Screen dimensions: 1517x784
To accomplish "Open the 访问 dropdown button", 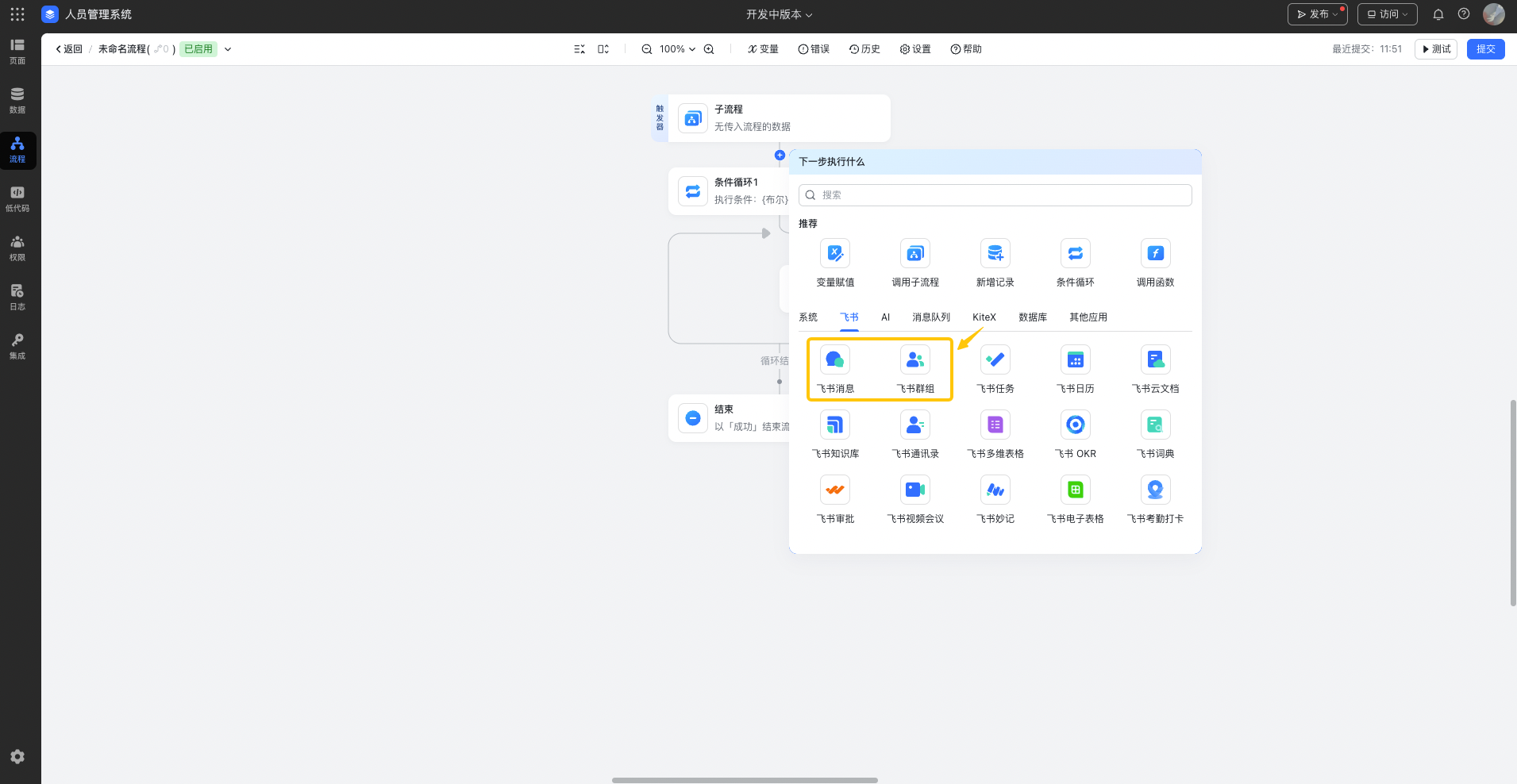I will (1387, 14).
